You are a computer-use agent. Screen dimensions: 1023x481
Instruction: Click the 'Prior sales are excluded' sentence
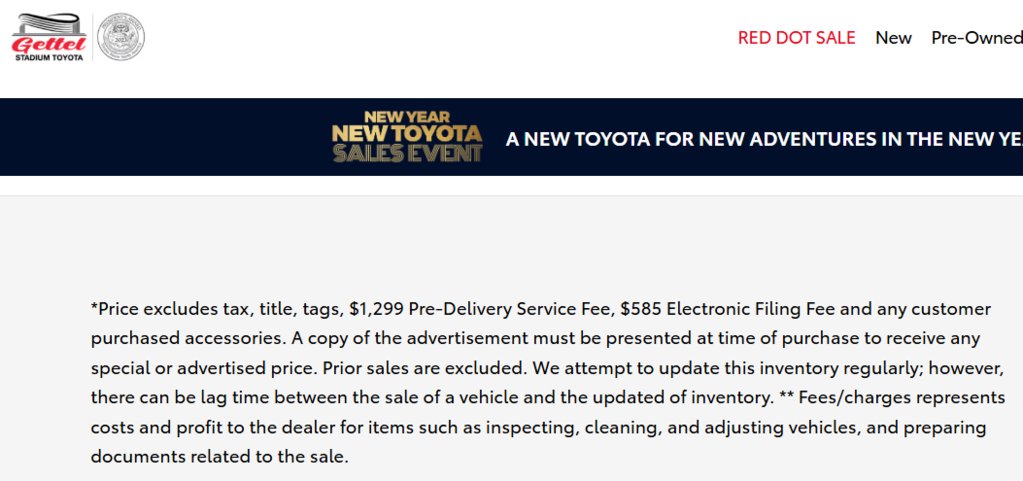pyautogui.click(x=424, y=368)
